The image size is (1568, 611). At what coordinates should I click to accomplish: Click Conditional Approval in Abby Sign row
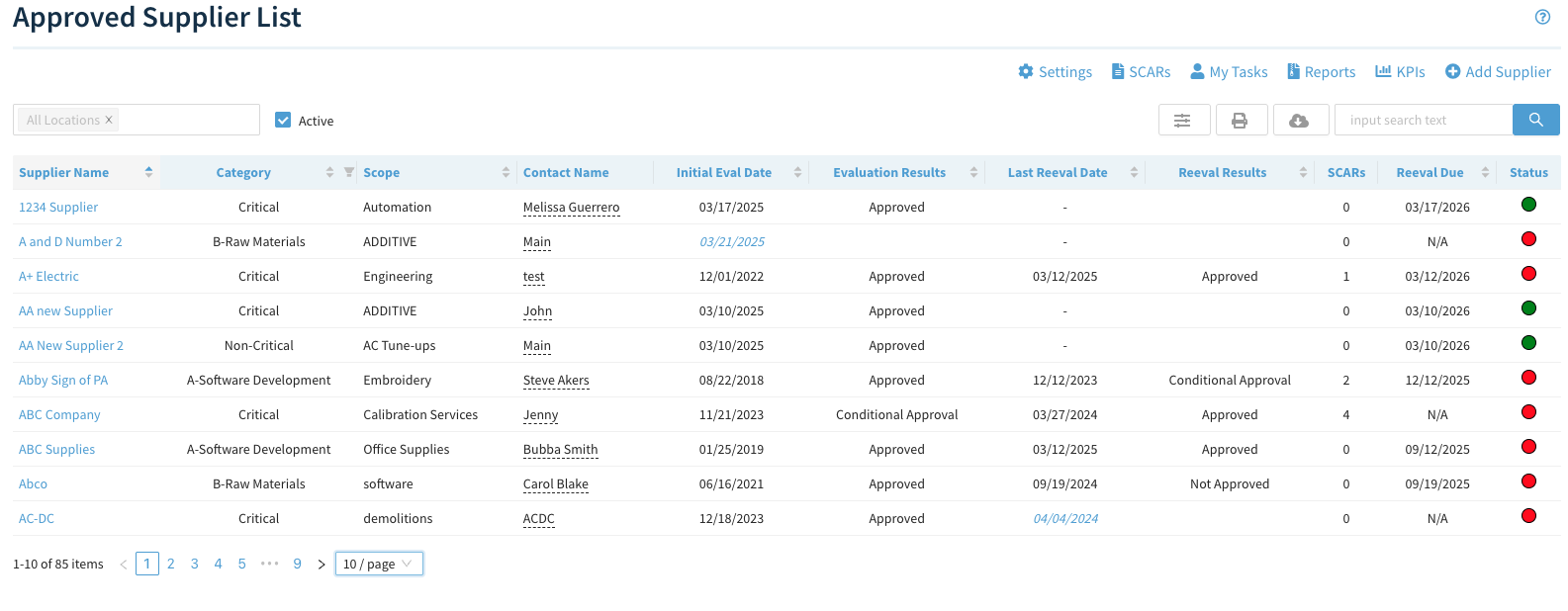click(1230, 380)
